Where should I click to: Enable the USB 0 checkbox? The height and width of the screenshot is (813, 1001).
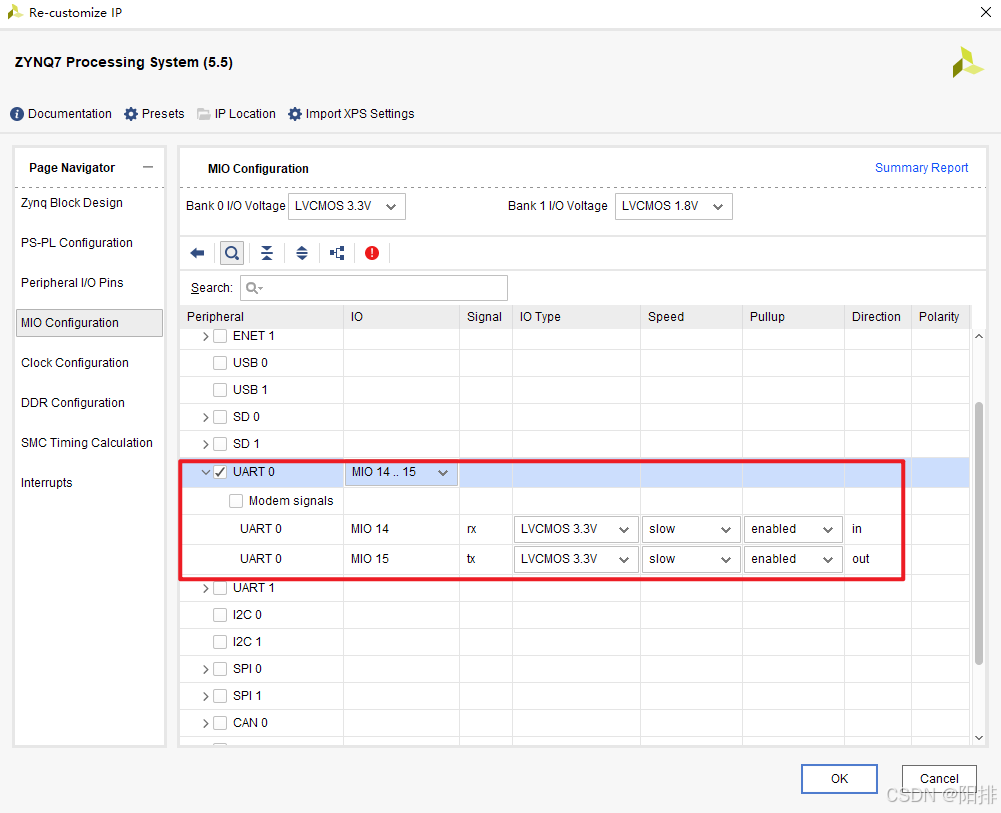tap(220, 363)
